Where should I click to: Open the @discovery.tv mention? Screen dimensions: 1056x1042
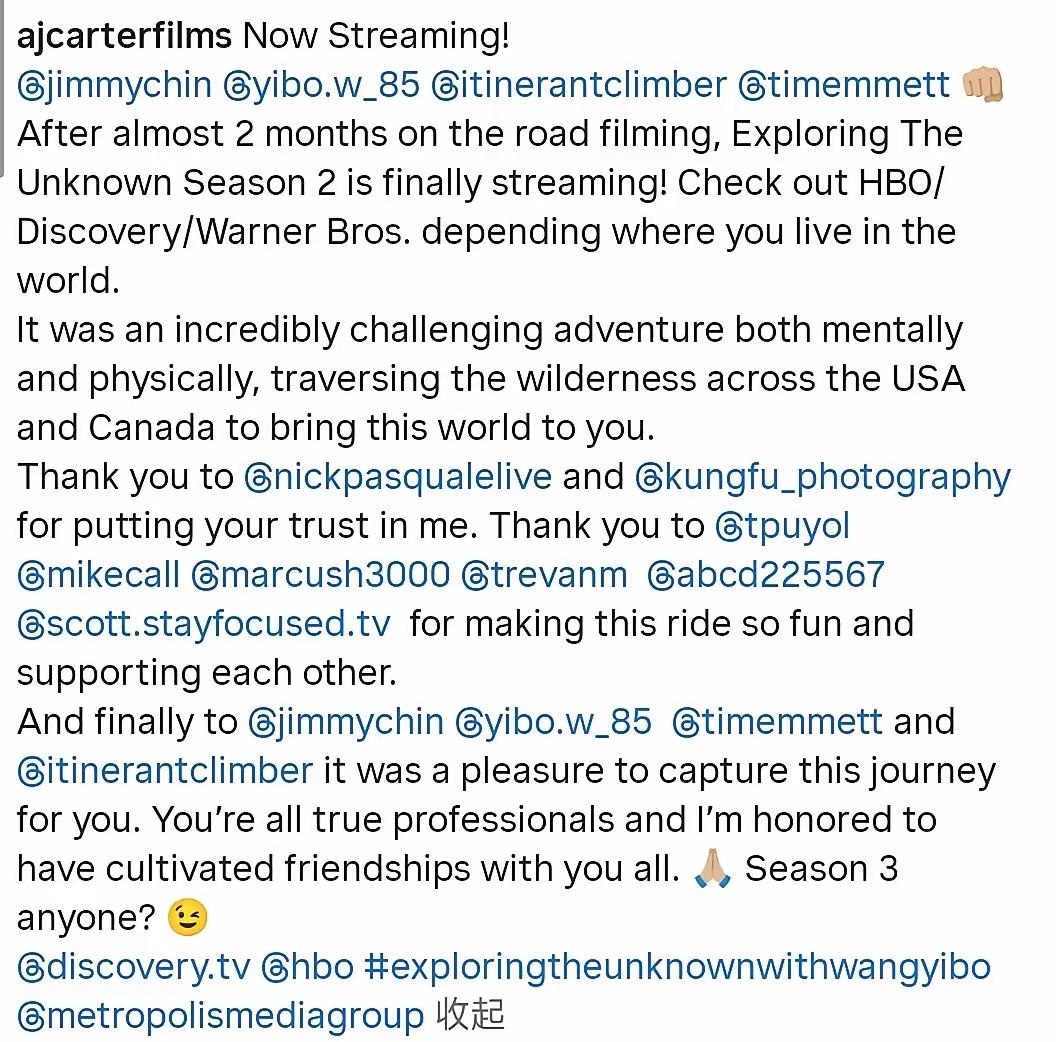coord(132,967)
